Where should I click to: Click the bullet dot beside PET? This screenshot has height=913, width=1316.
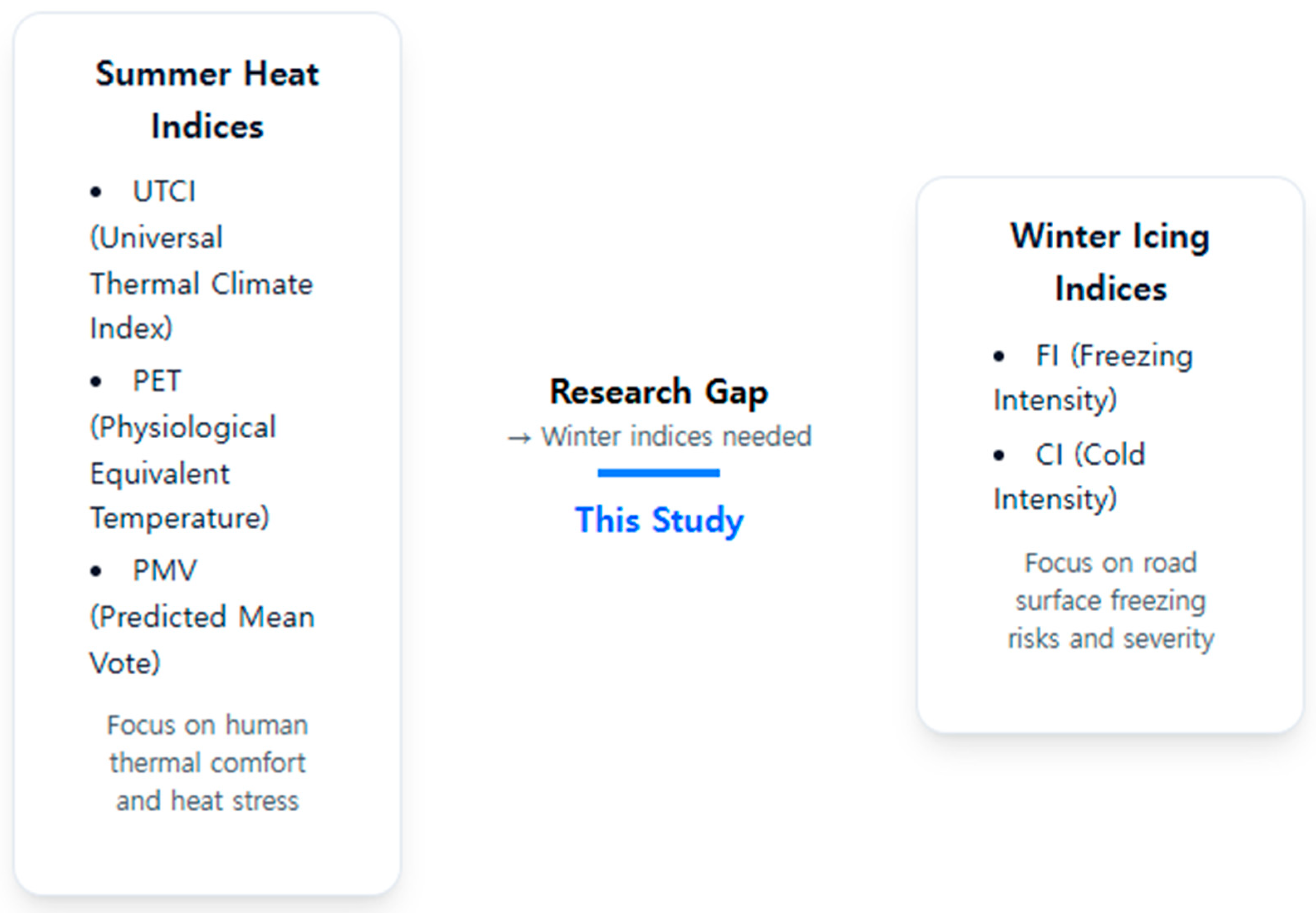[x=96, y=381]
